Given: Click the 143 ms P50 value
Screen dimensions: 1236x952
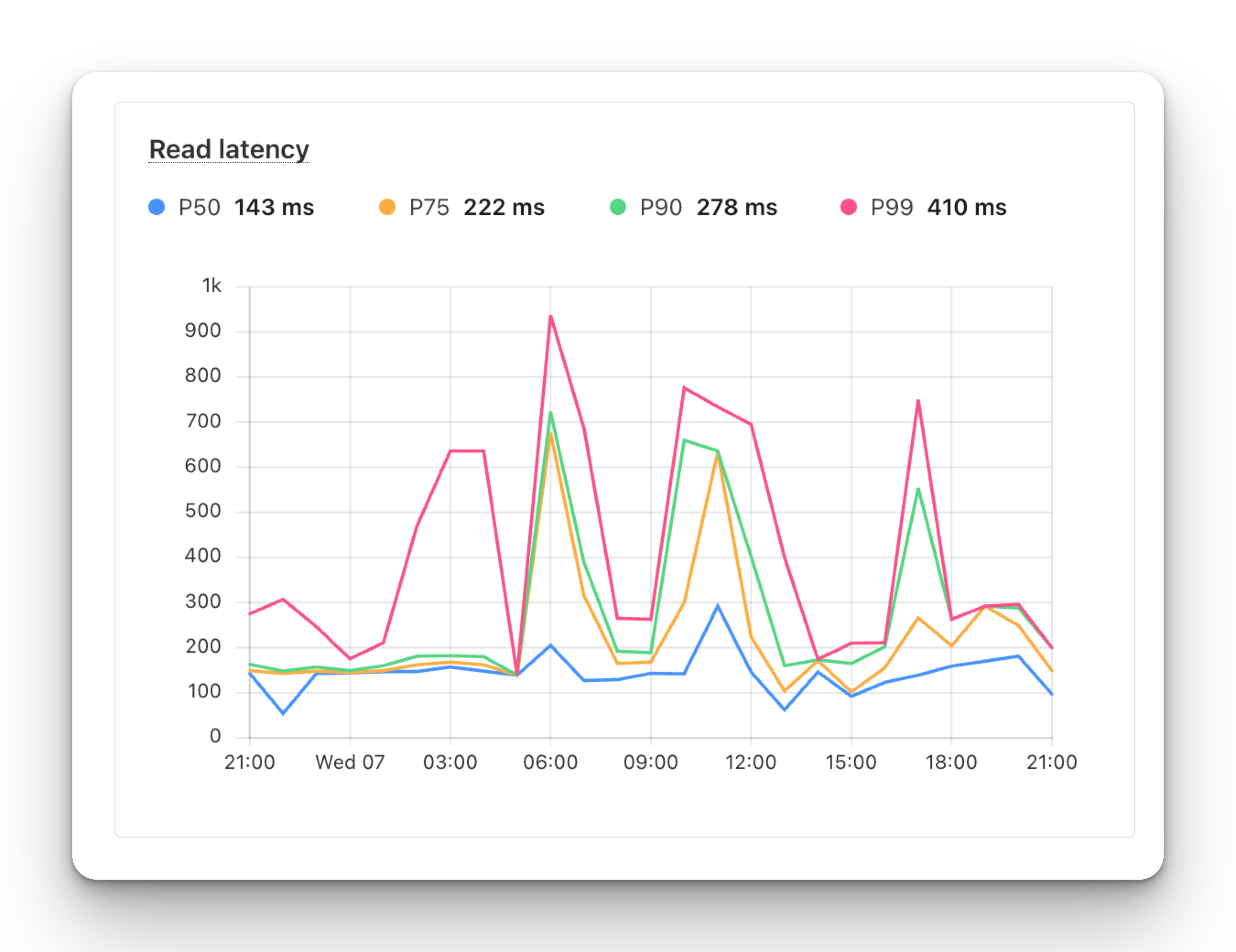Looking at the screenshot, I should point(275,208).
